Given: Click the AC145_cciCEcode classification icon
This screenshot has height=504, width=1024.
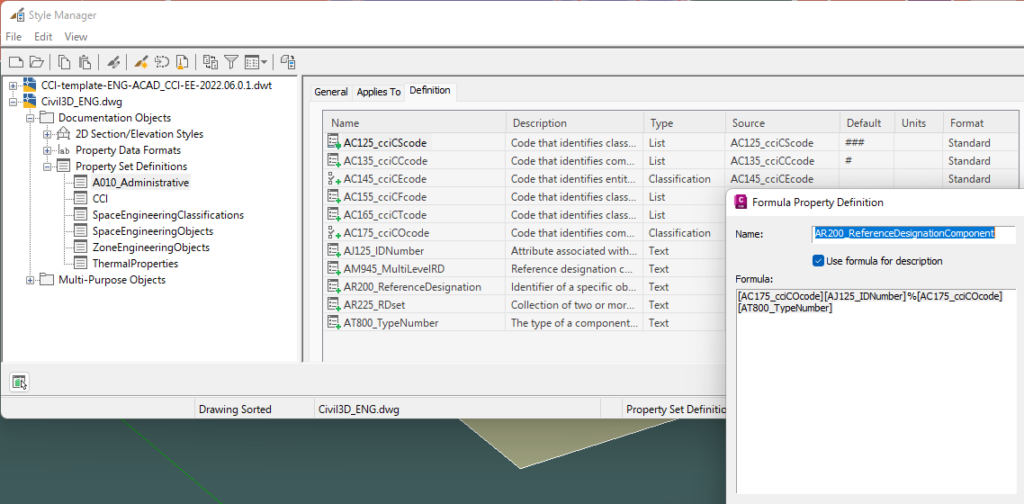Looking at the screenshot, I should (x=334, y=179).
